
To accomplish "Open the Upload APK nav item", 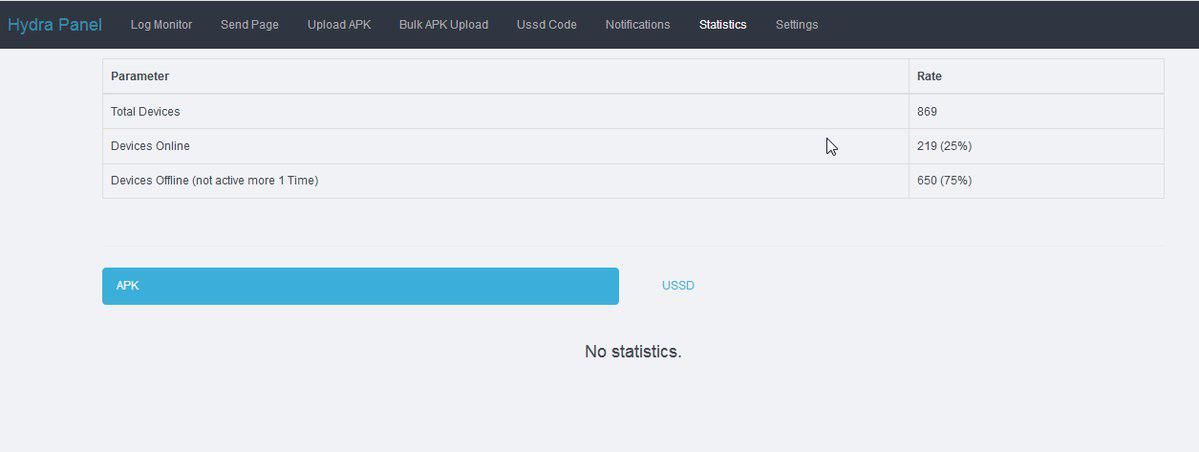I will click(339, 25).
